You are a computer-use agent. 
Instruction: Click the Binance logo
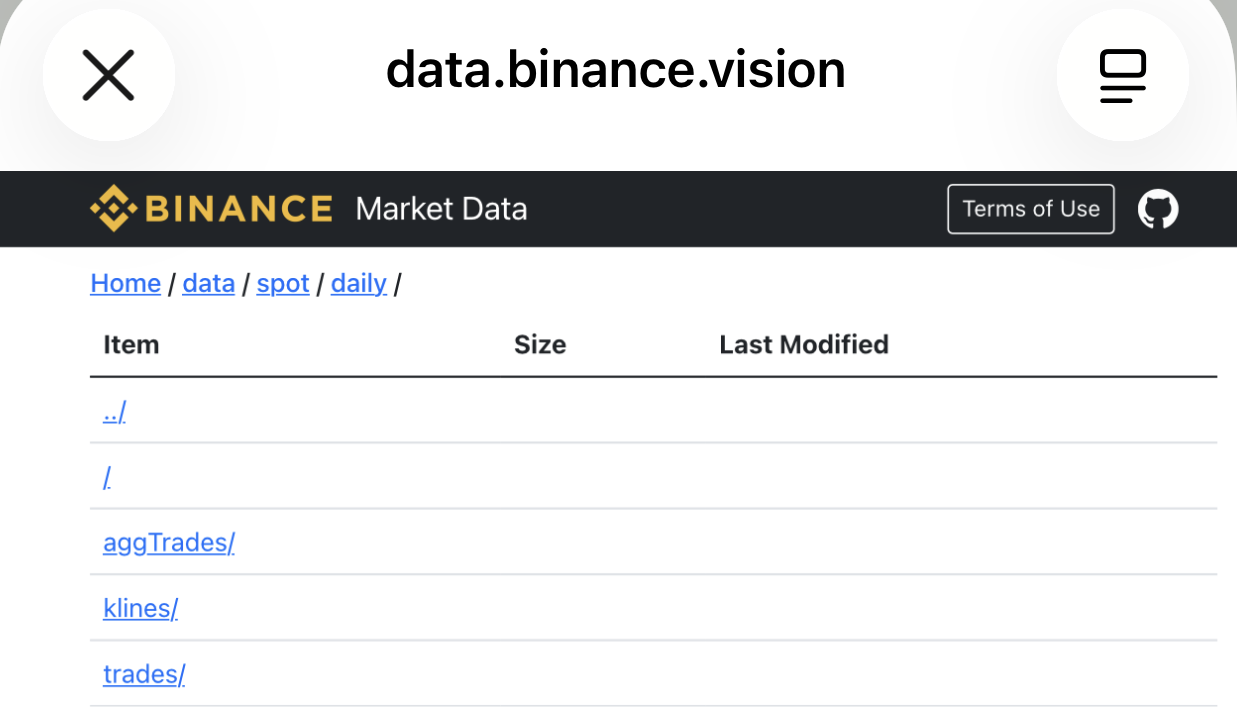(x=211, y=209)
